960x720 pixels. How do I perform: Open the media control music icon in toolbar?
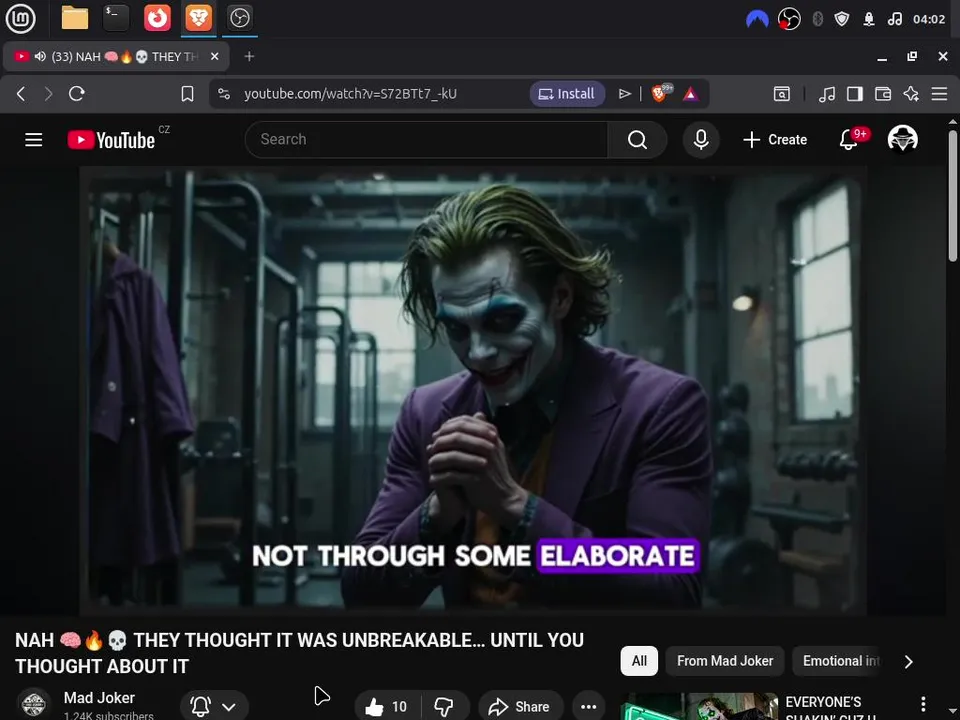827,94
